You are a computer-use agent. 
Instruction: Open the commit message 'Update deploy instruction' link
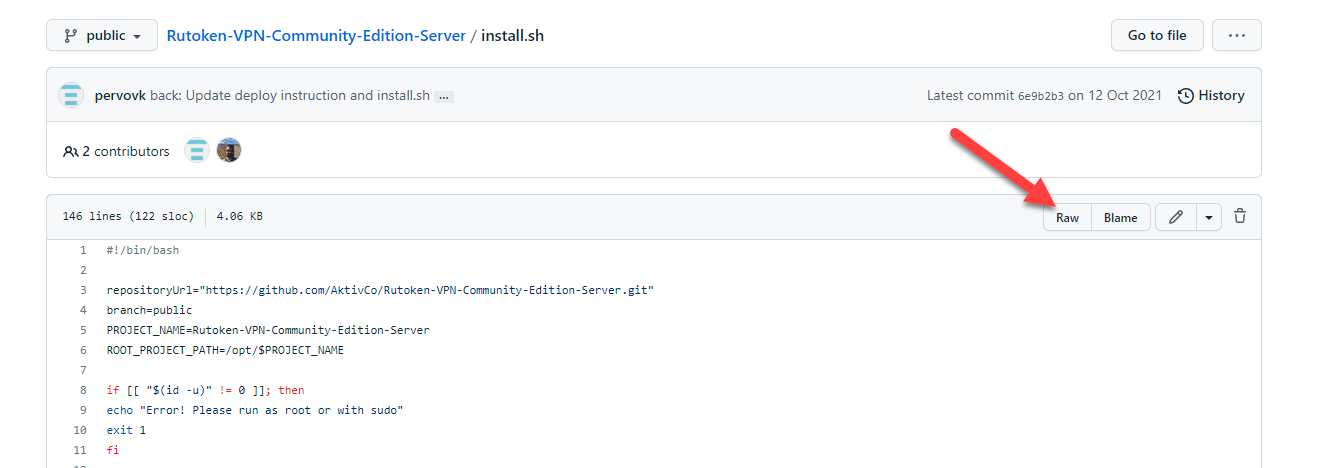coord(307,96)
